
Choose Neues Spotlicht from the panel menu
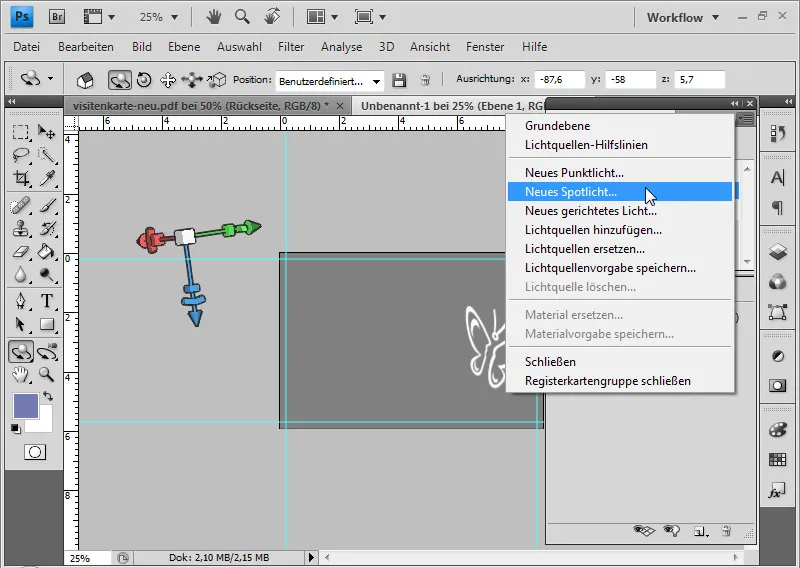pyautogui.click(x=620, y=192)
